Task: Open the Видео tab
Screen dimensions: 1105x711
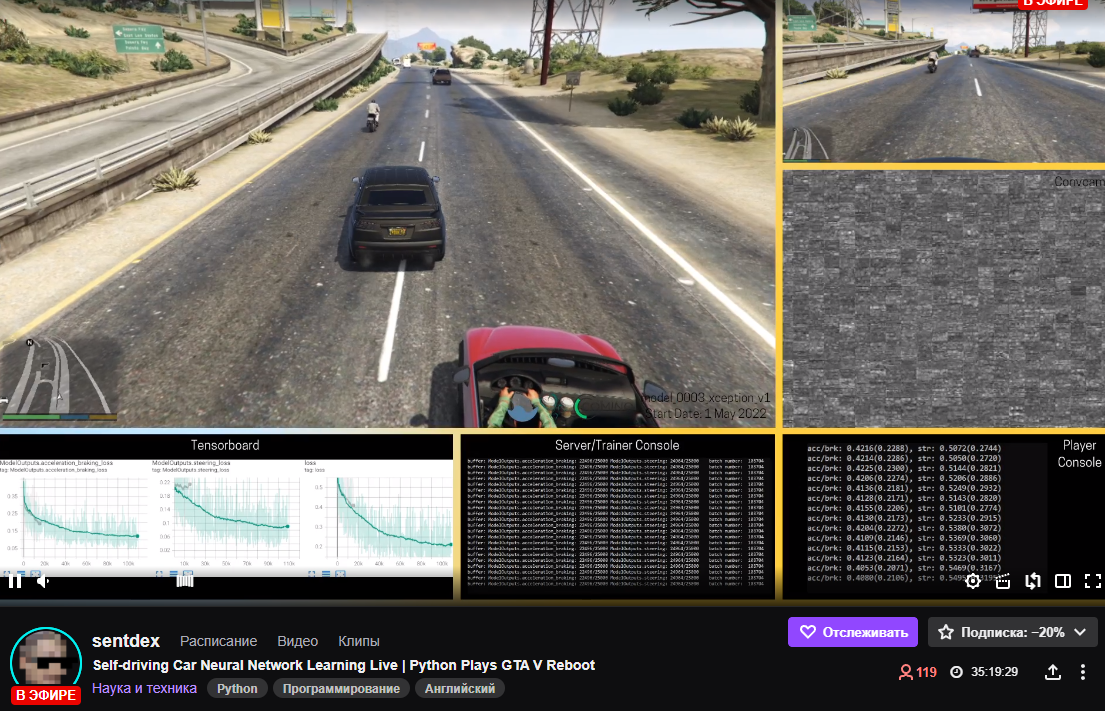Action: pyautogui.click(x=297, y=641)
